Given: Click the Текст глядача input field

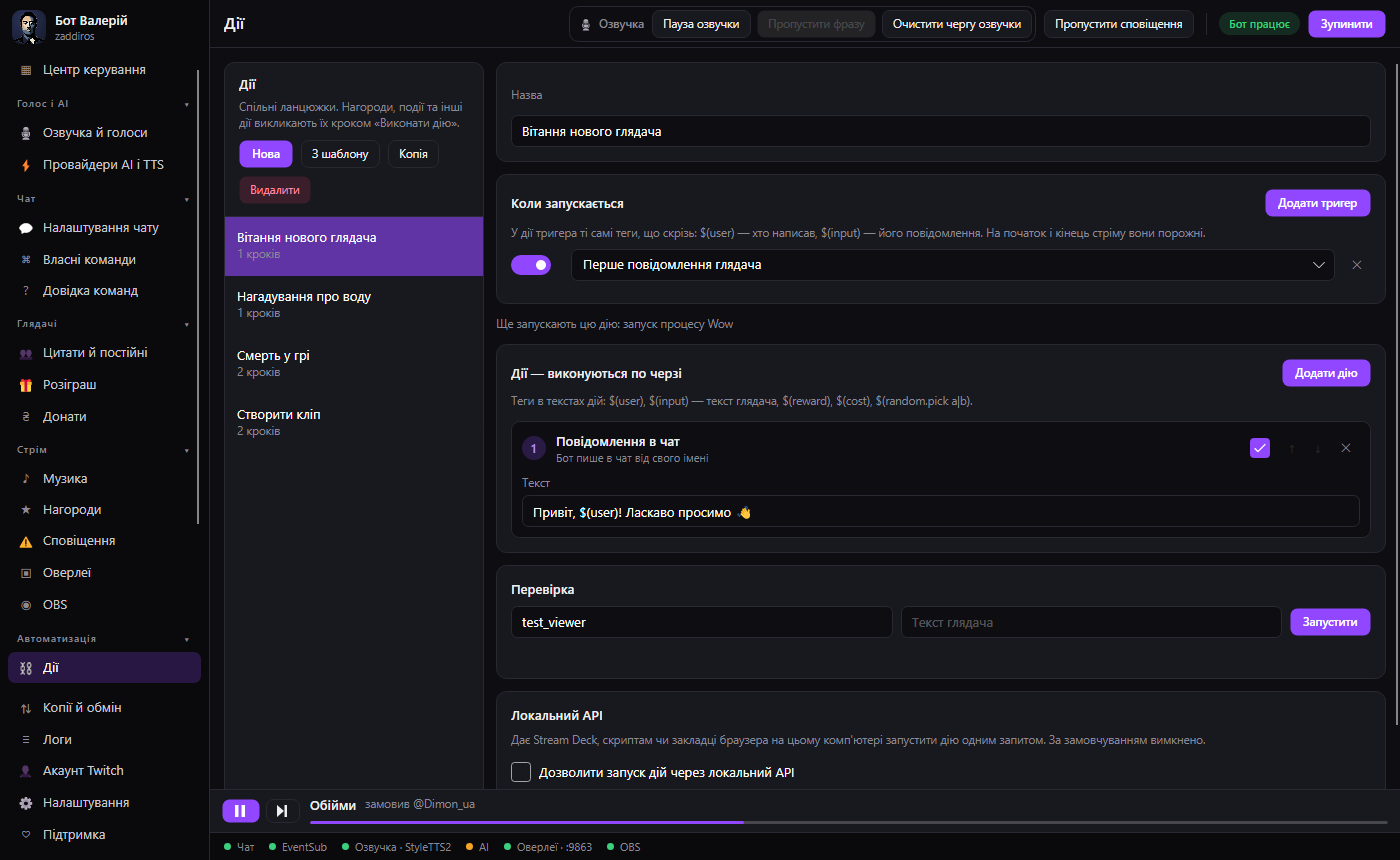Looking at the screenshot, I should [1091, 622].
